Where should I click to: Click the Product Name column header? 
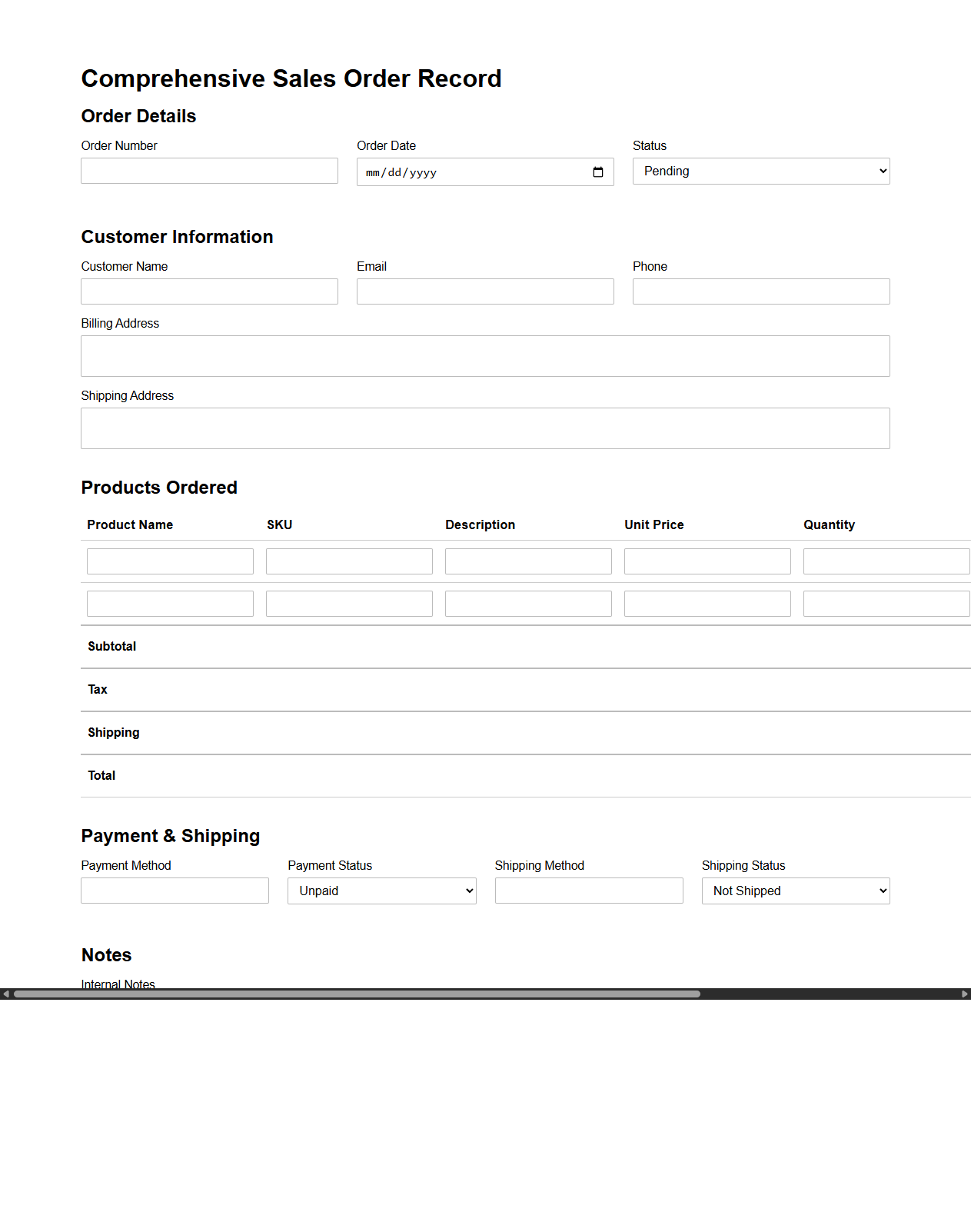tap(130, 524)
